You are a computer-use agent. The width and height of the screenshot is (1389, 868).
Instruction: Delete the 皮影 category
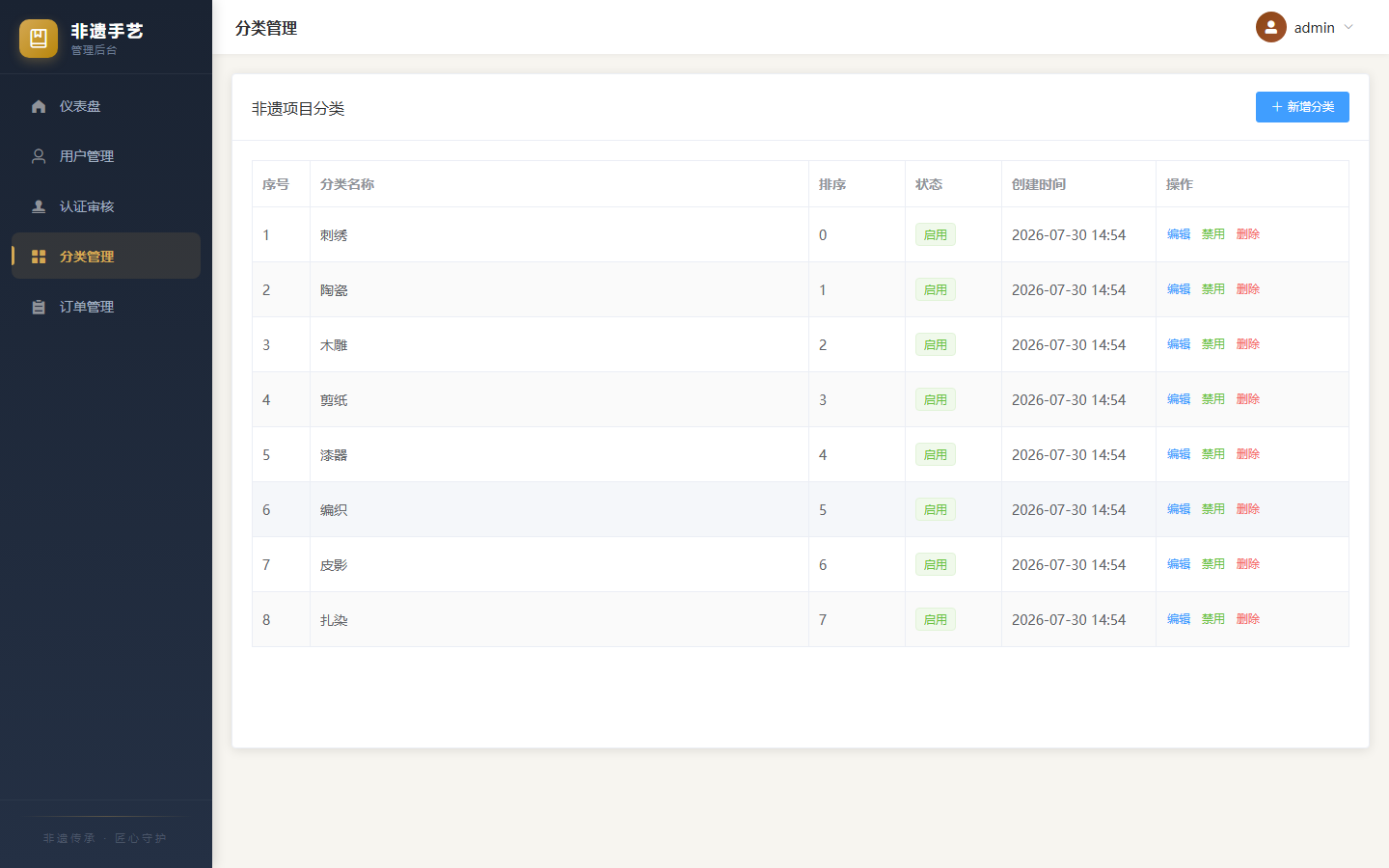tap(1248, 564)
